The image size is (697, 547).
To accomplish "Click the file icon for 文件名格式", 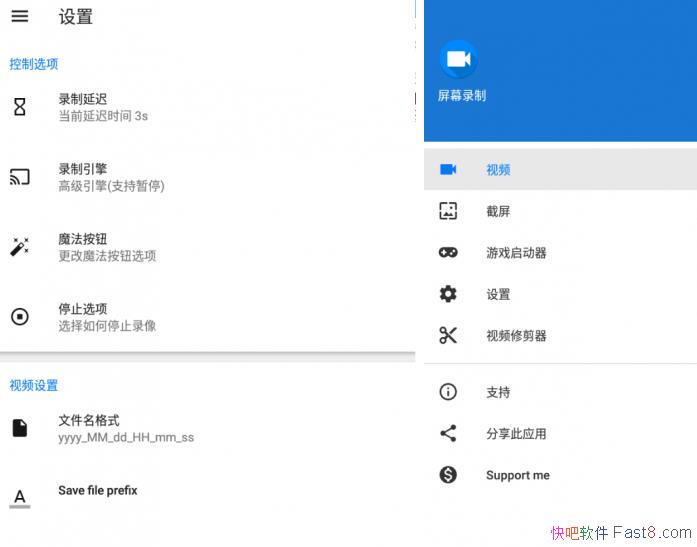I will click(20, 428).
